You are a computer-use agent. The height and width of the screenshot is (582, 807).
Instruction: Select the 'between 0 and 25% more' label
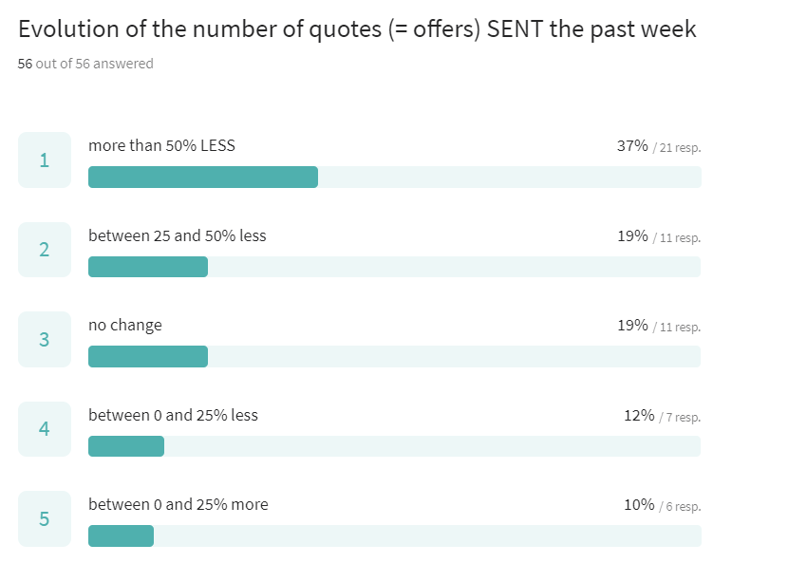(178, 504)
